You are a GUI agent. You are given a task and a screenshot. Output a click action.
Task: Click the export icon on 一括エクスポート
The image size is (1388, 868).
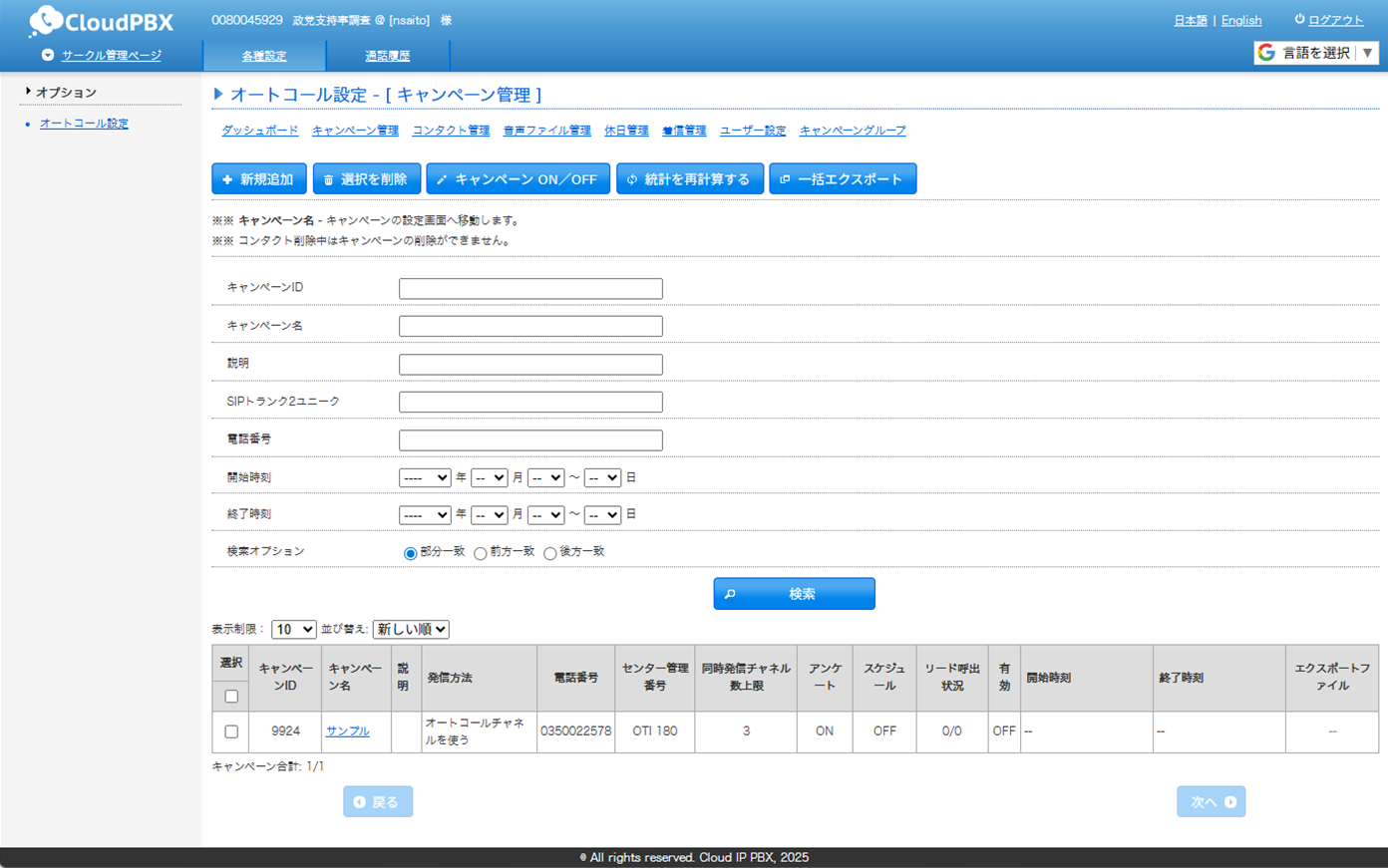(x=785, y=179)
